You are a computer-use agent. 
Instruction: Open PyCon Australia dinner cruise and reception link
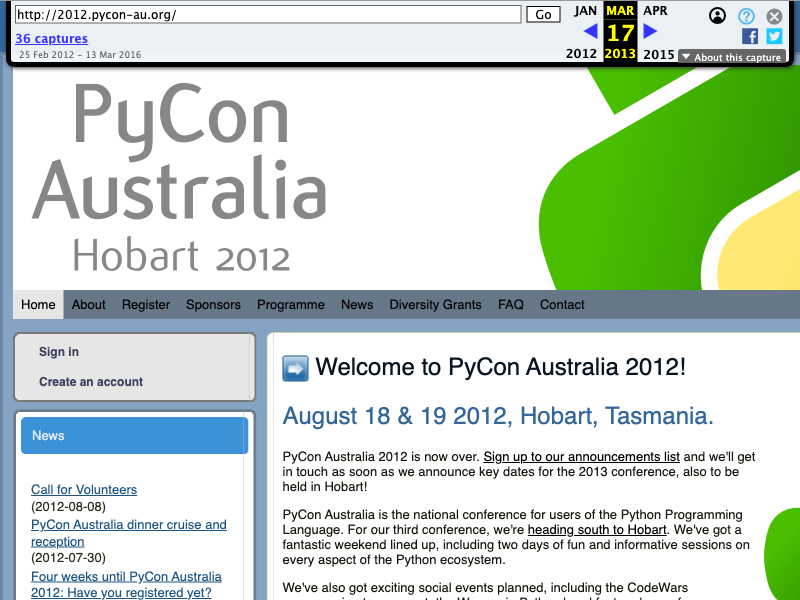[129, 533]
